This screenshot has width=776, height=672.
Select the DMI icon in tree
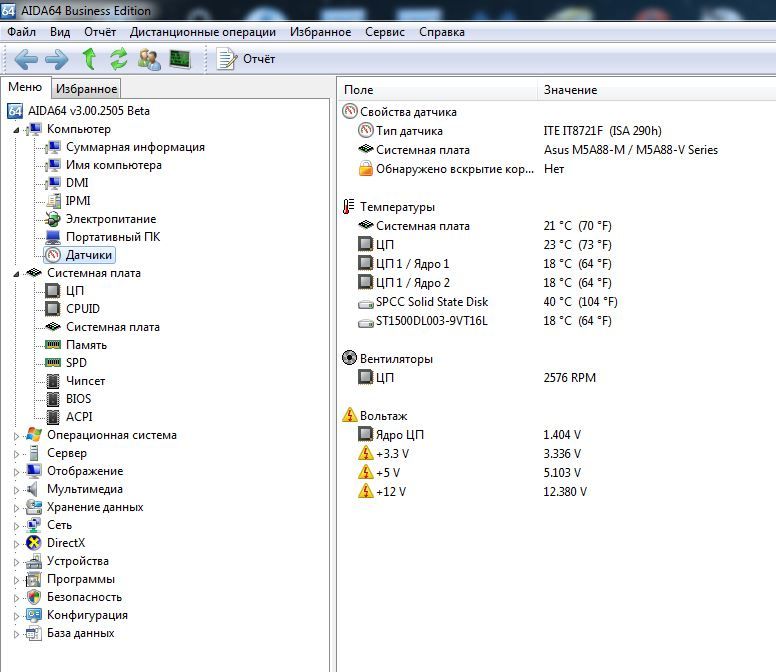52,183
